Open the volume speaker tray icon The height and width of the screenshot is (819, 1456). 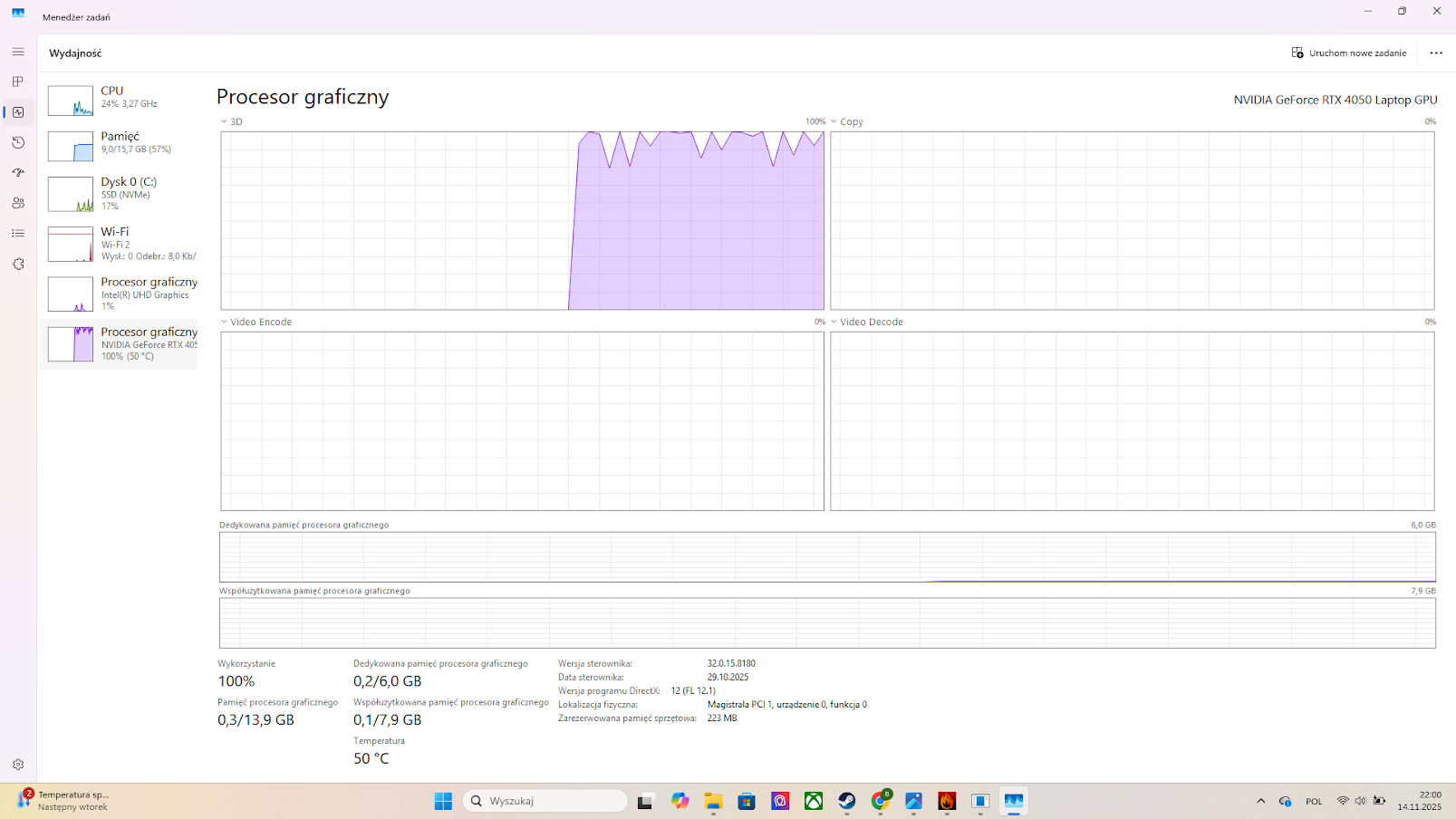point(1360,801)
